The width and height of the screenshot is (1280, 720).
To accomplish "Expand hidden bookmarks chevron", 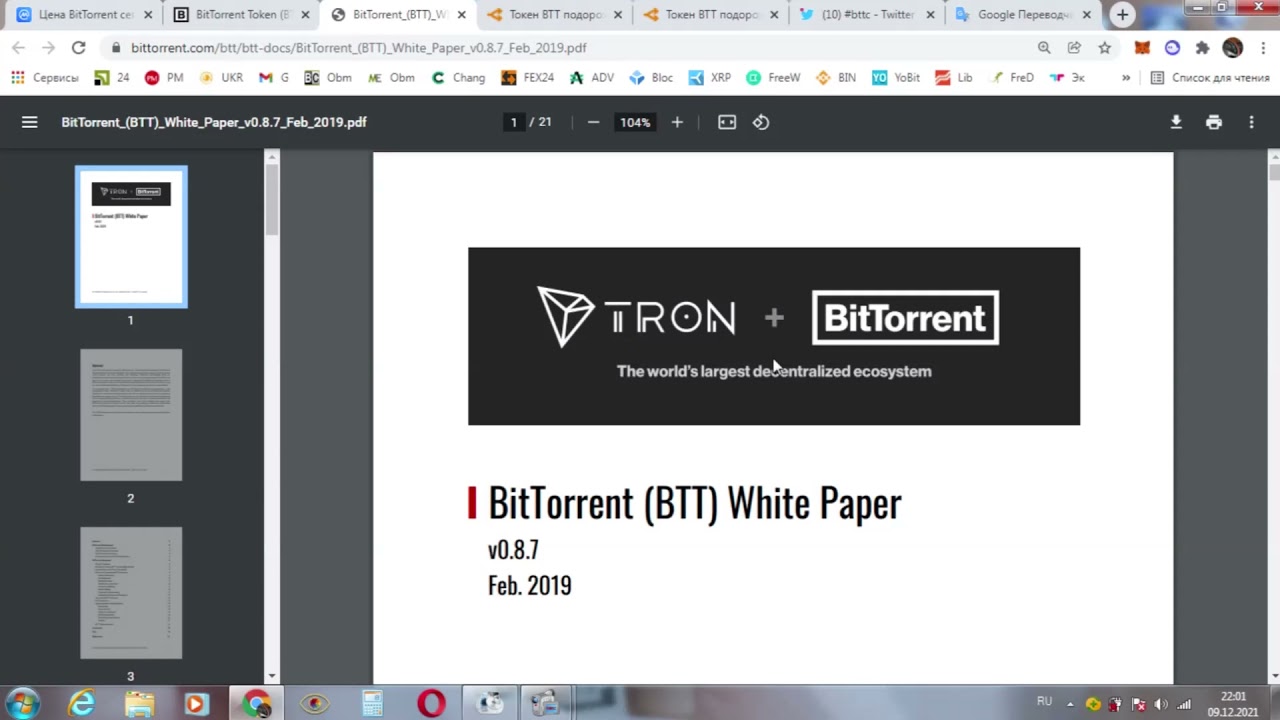I will click(x=1126, y=77).
